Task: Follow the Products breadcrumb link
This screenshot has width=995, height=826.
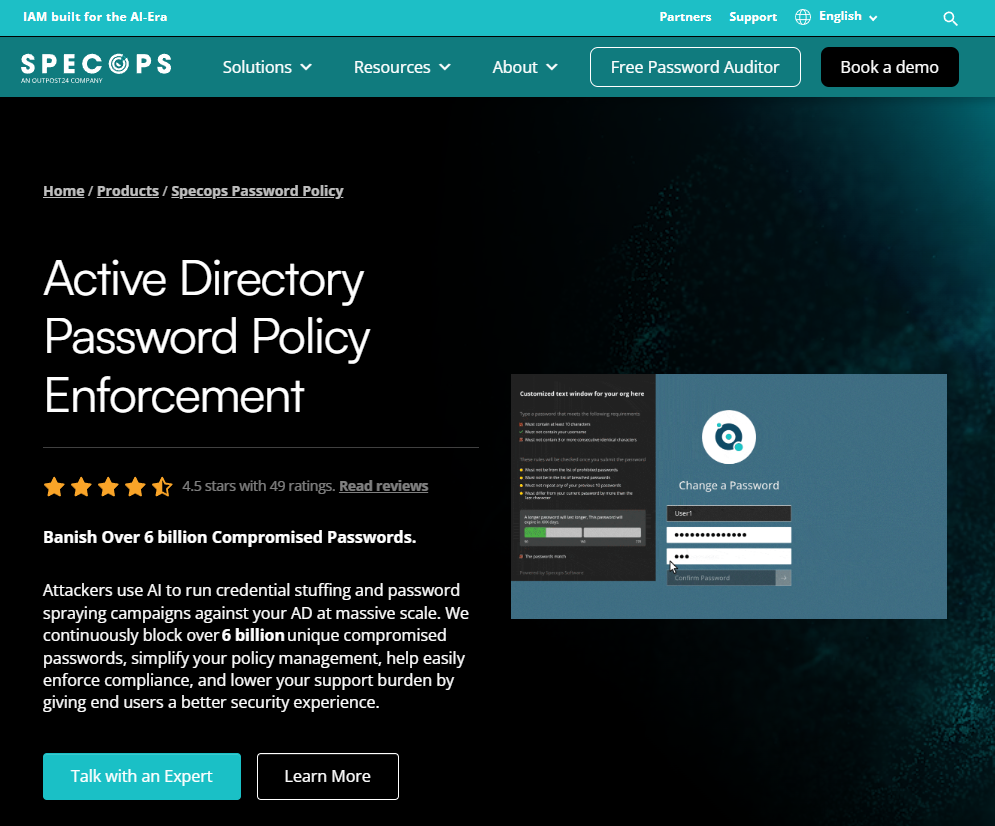Action: pos(128,191)
